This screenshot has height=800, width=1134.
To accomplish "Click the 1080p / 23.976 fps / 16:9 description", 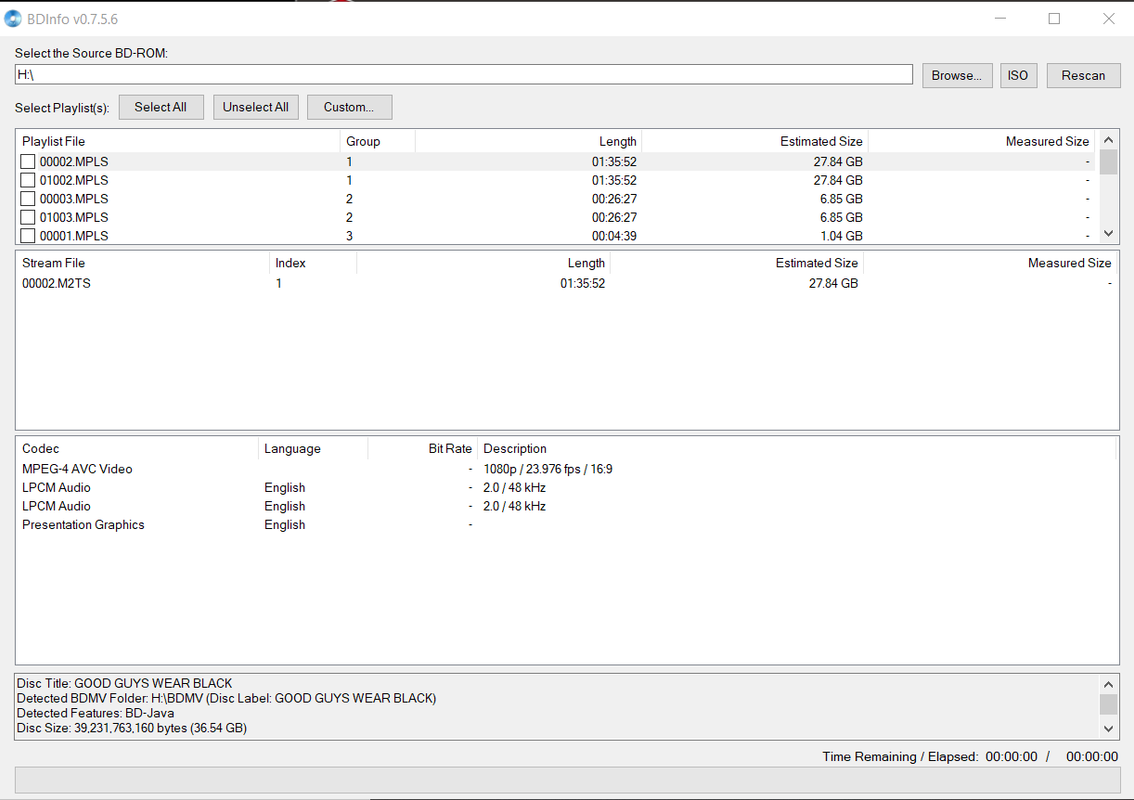I will click(x=547, y=469).
